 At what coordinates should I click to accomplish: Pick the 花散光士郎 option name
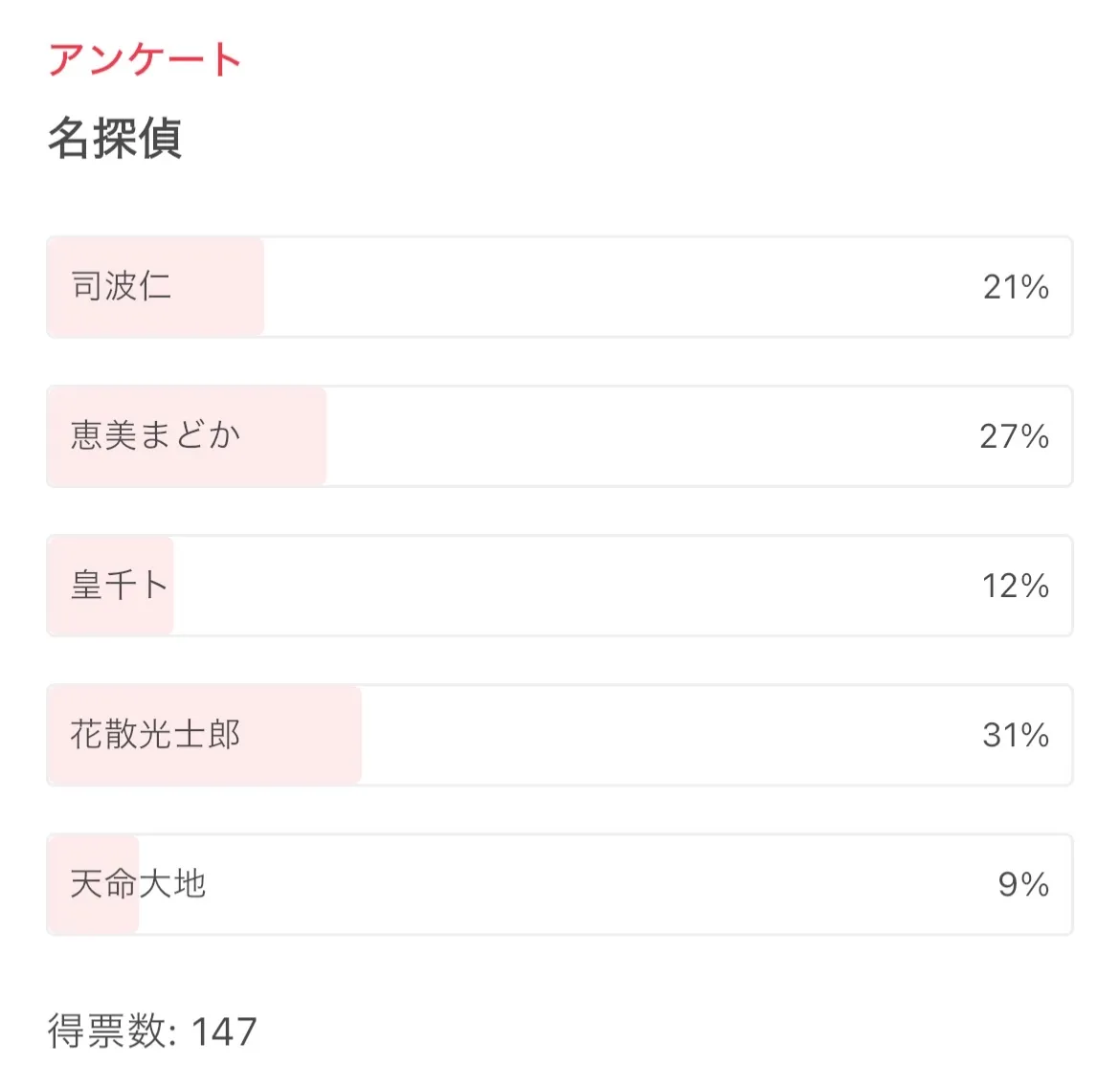click(x=155, y=734)
